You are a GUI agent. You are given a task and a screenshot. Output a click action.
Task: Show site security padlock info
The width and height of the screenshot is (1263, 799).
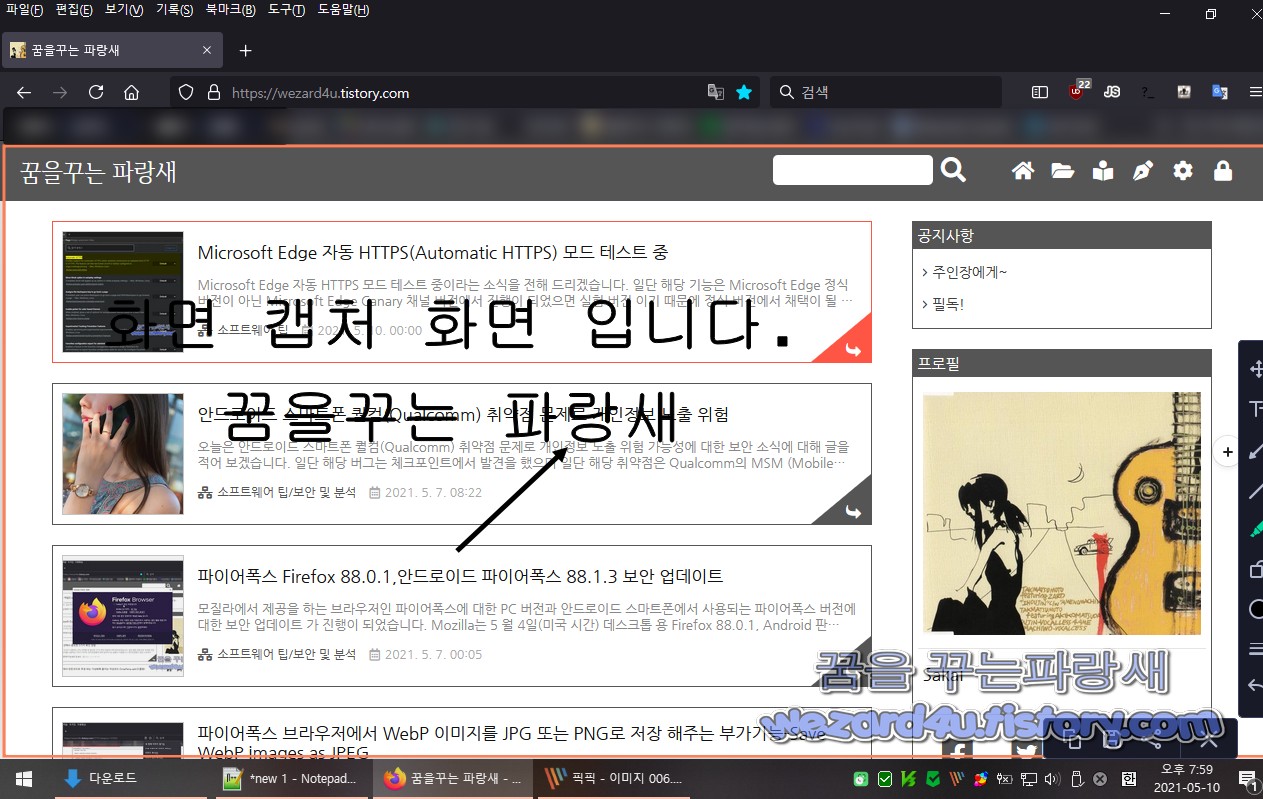tap(212, 92)
